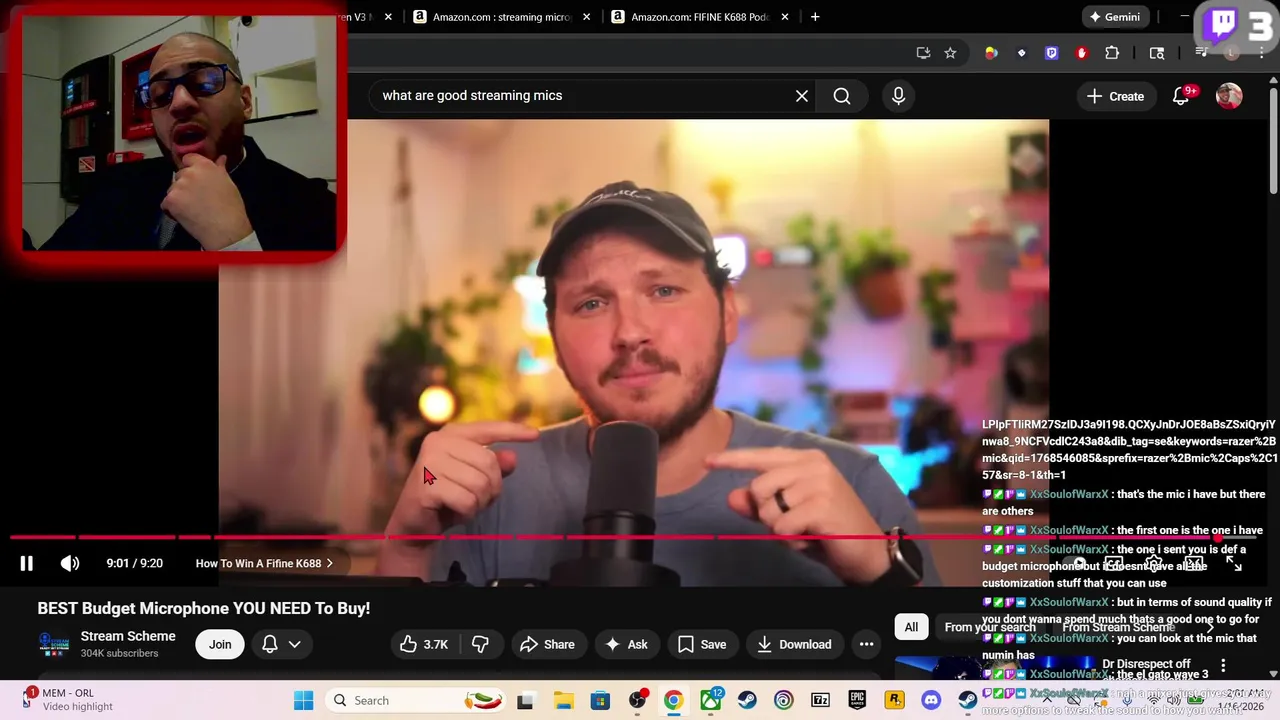Enter fullscreen from the player controls

coord(1234,564)
